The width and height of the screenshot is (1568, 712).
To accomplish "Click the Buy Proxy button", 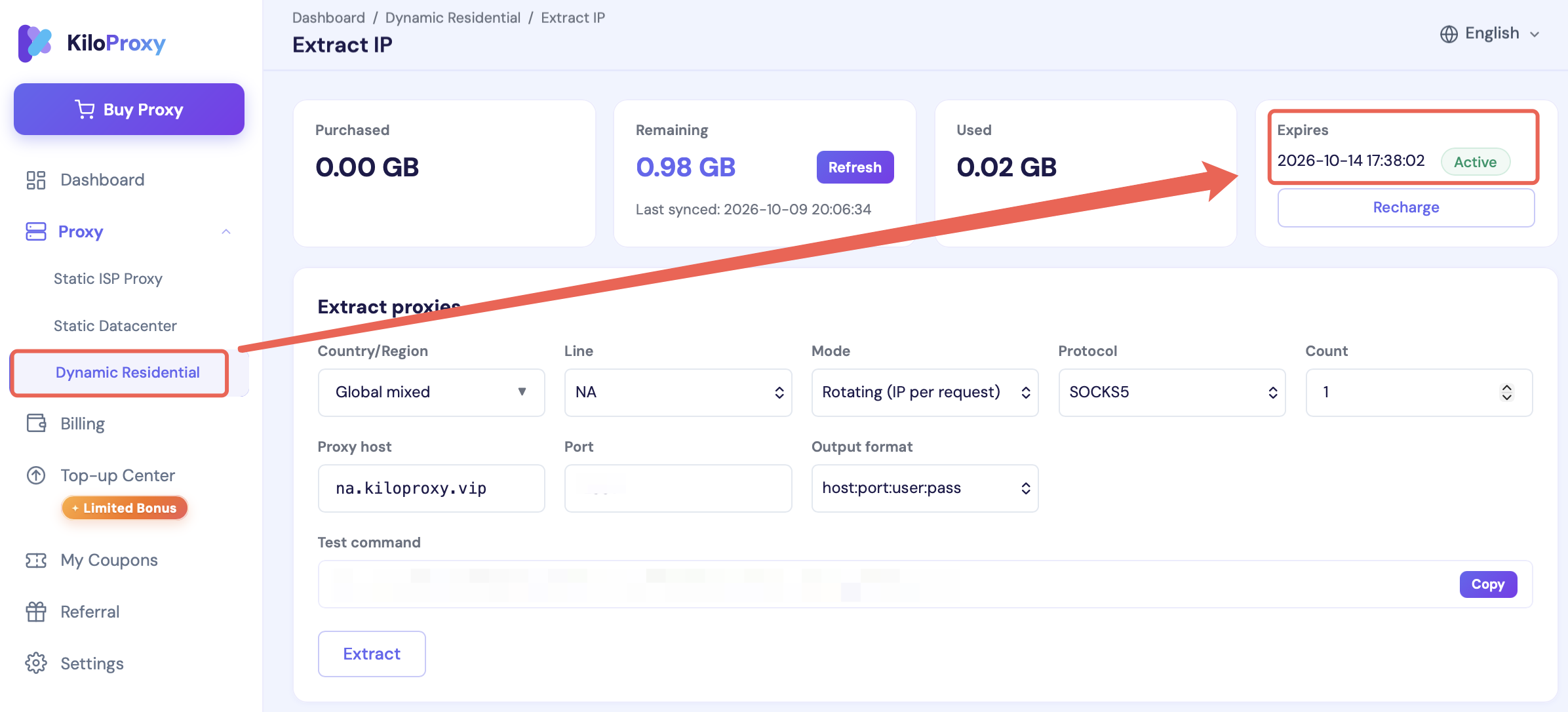I will coord(129,109).
